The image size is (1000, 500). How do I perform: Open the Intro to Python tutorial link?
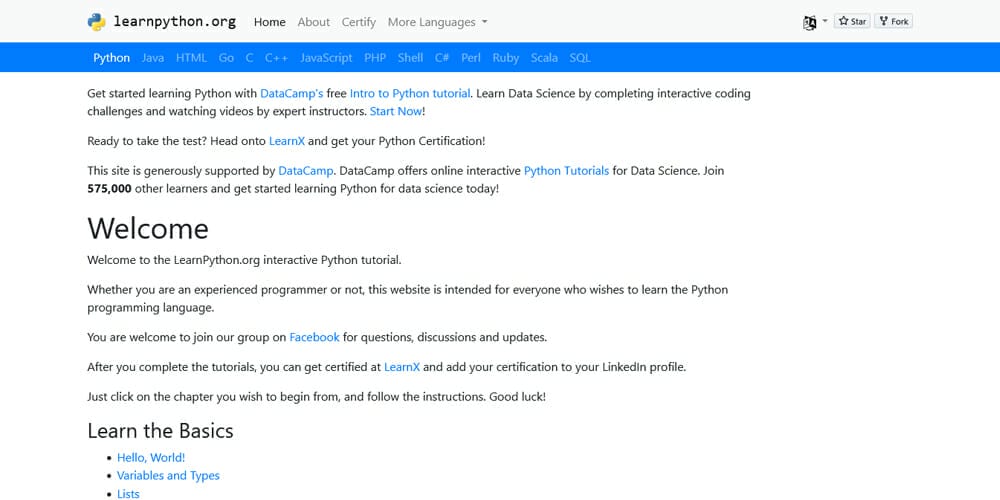410,93
